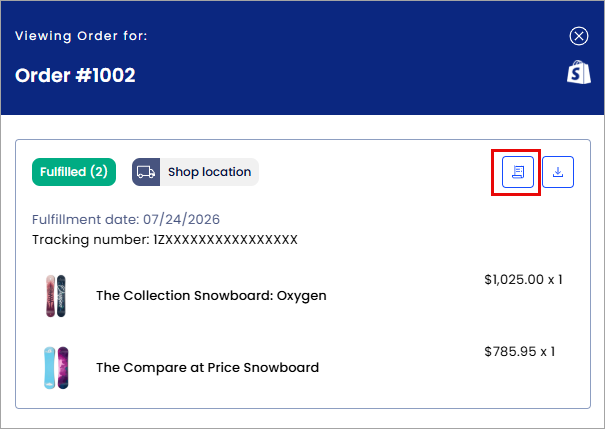The height and width of the screenshot is (429, 605).
Task: Click the download icon button
Action: tap(558, 172)
